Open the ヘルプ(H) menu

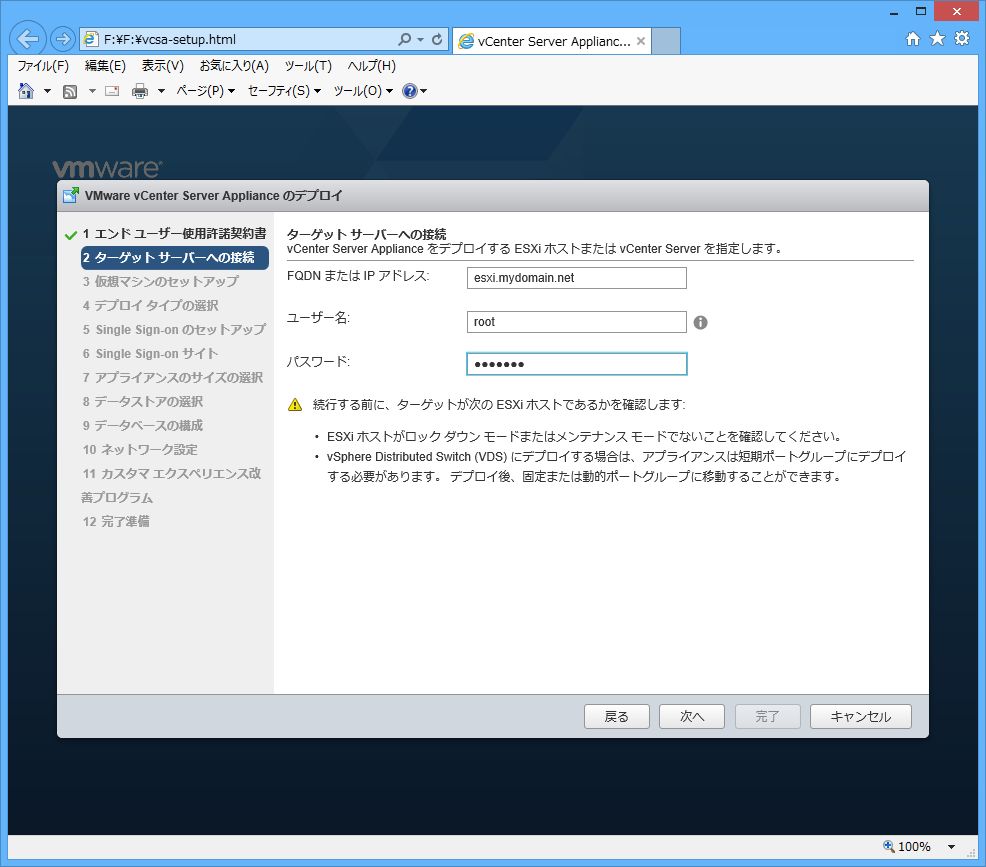pos(372,66)
